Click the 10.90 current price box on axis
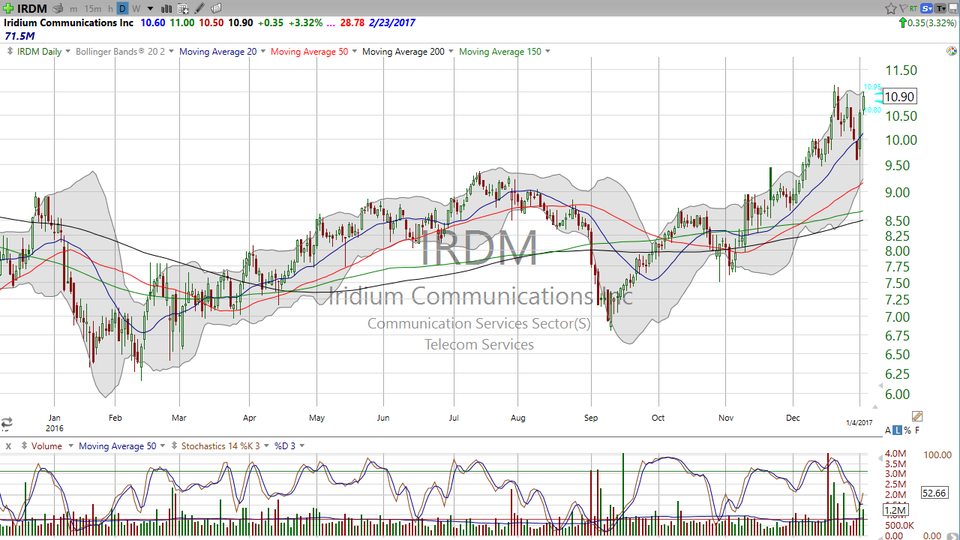 (899, 96)
